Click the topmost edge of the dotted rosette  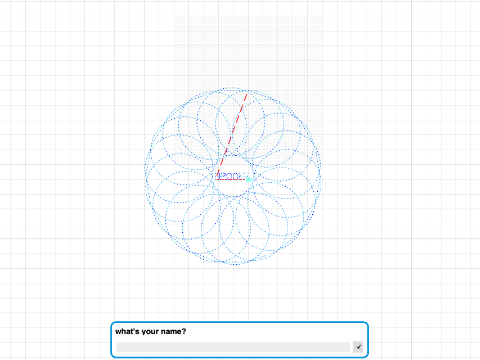pyautogui.click(x=233, y=88)
